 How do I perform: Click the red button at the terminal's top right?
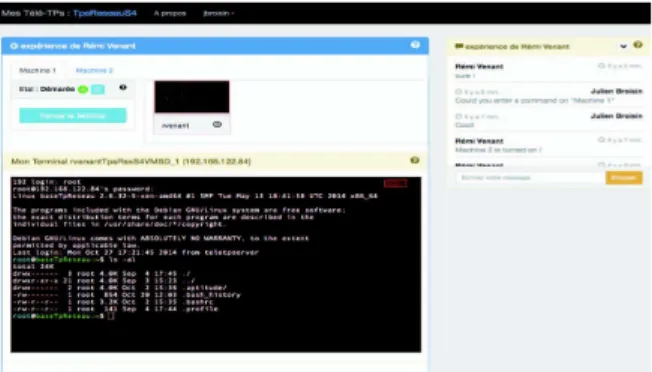click(x=395, y=183)
